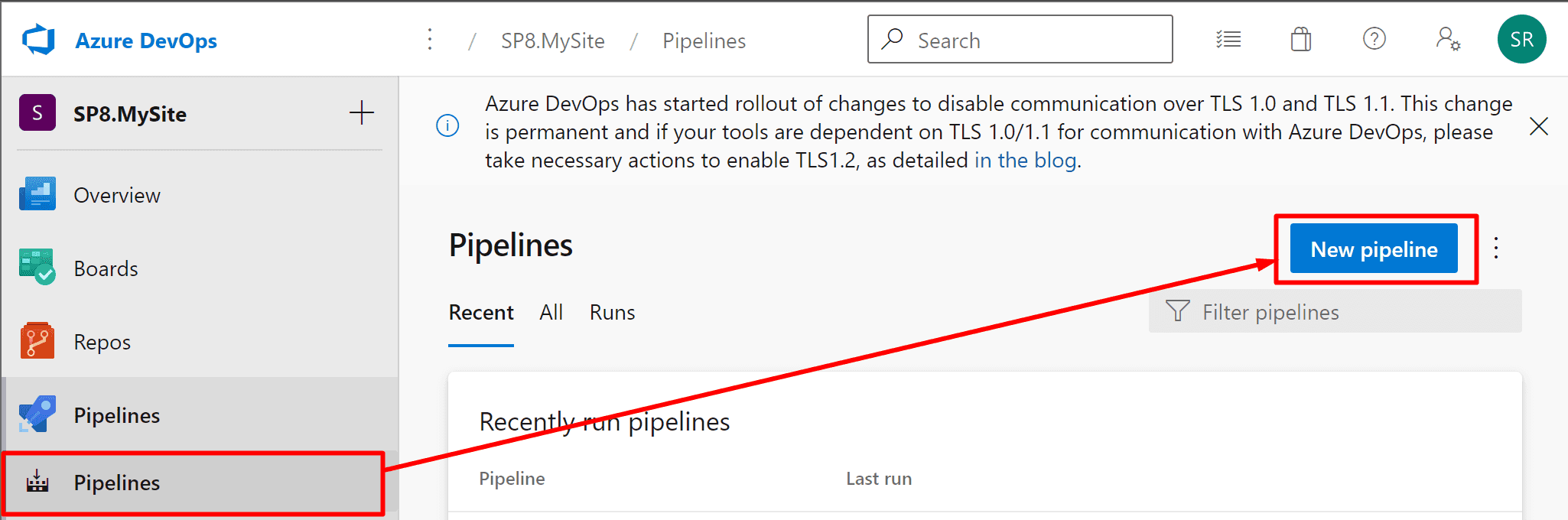Go to SP8.MySite breadcrumb
1568x520 pixels.
[x=553, y=41]
